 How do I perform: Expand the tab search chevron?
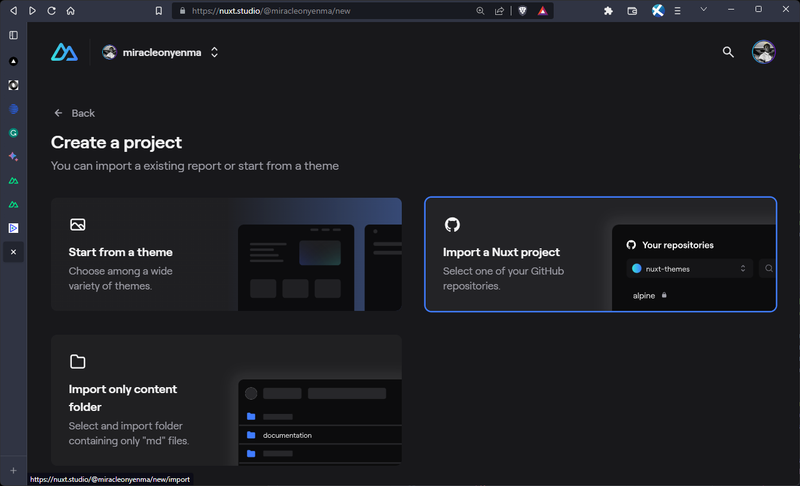pyautogui.click(x=704, y=9)
